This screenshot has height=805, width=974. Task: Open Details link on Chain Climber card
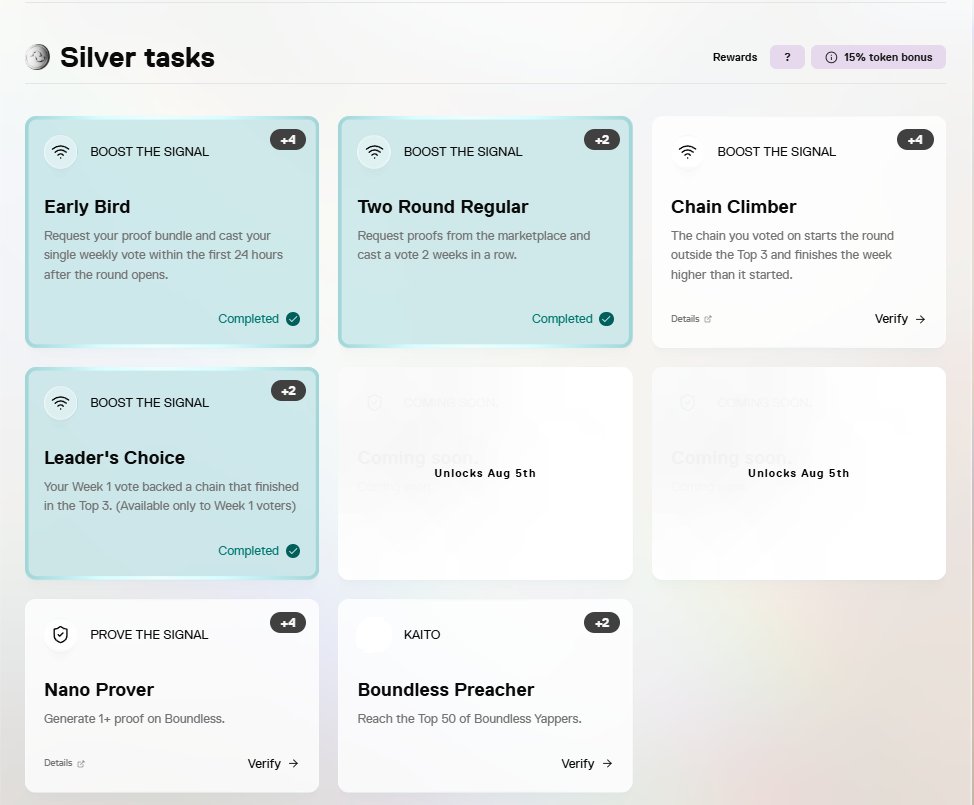point(691,319)
